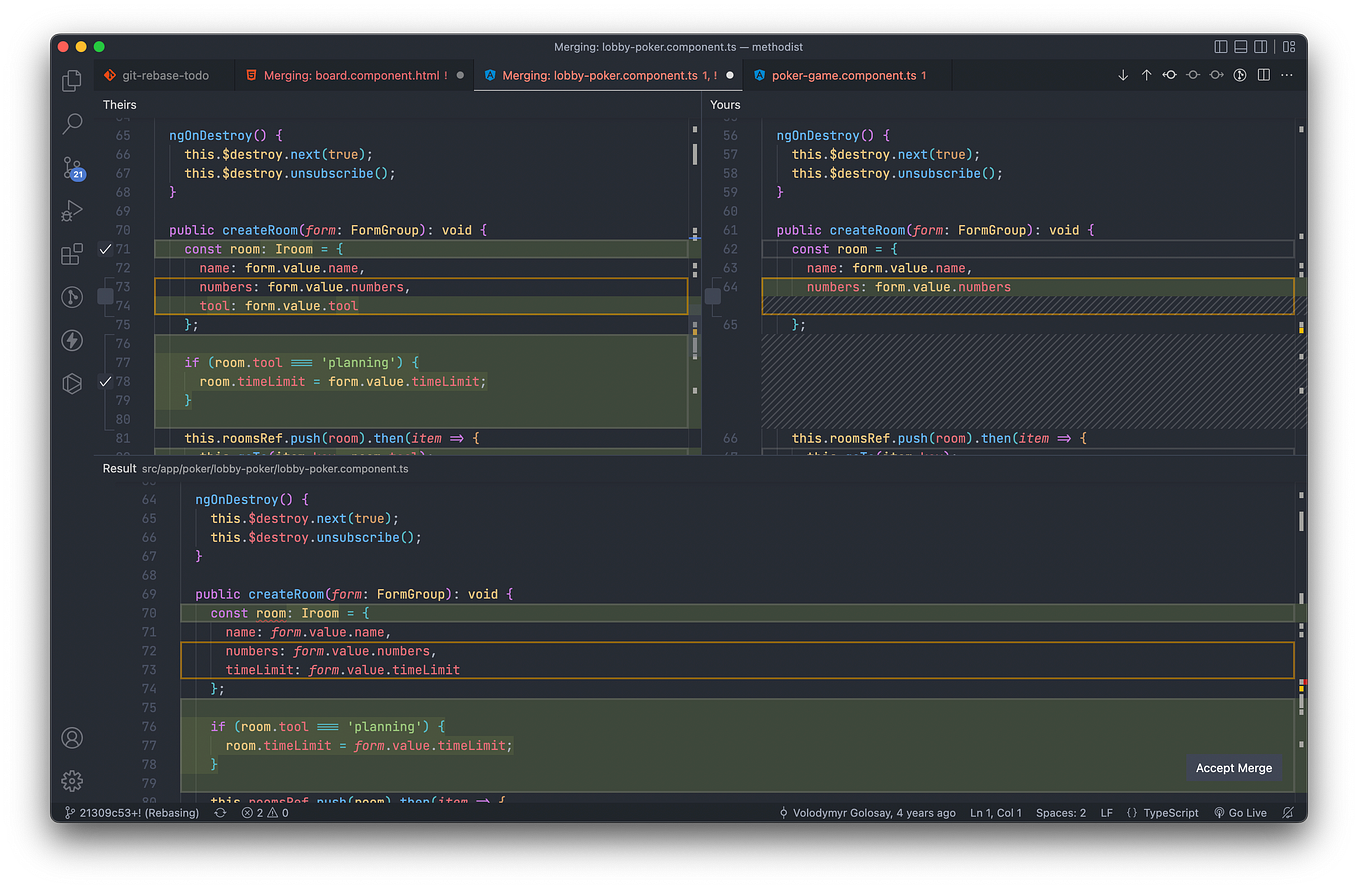Click the go-to-next-unhandled-conflict arrow icon
Screen dimensions: 1358x889
click(1122, 74)
